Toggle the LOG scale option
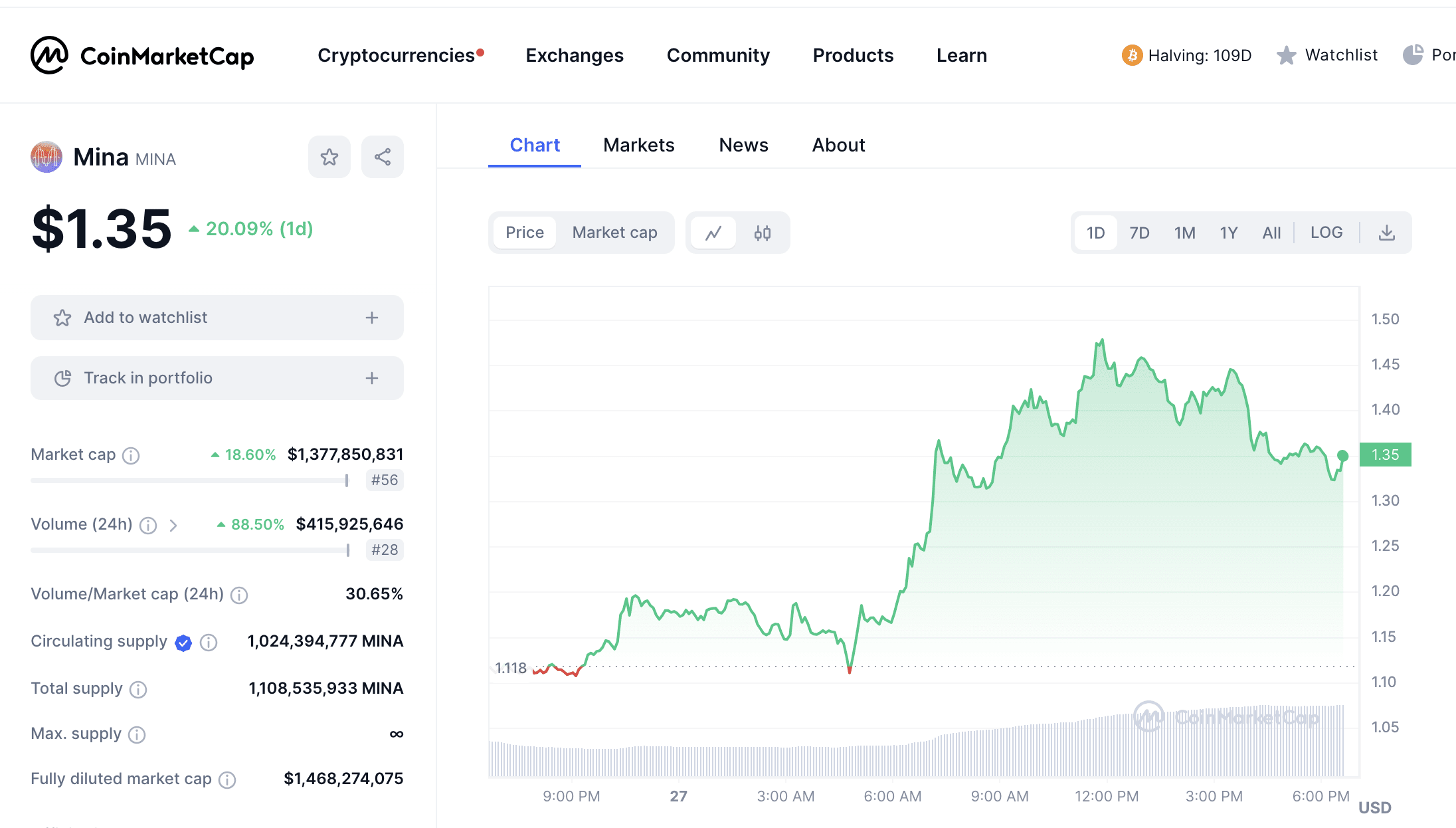 (1326, 233)
